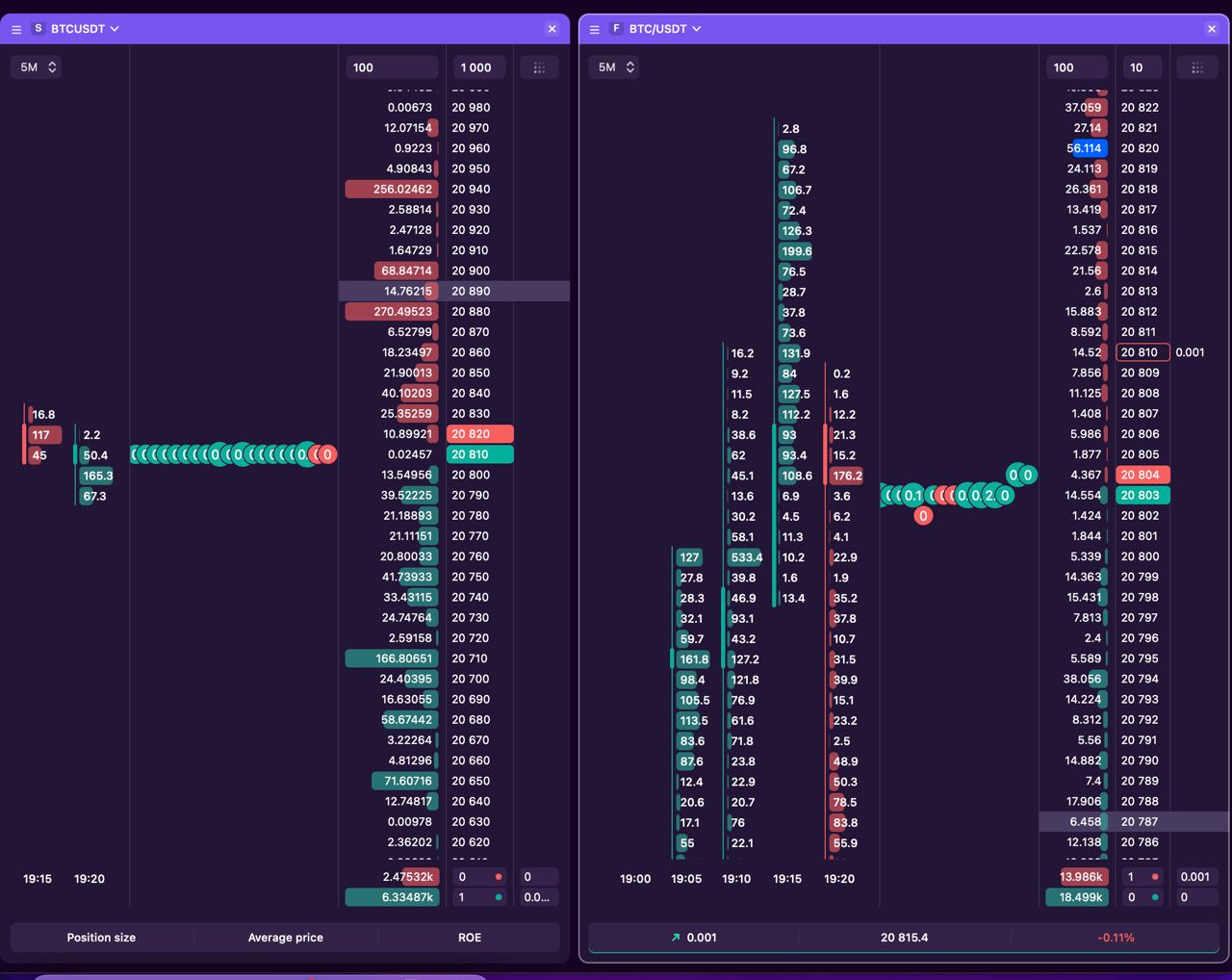This screenshot has width=1232, height=980.
Task: Click the red 20 820 ask price in BTCUSDT
Action: click(479, 434)
